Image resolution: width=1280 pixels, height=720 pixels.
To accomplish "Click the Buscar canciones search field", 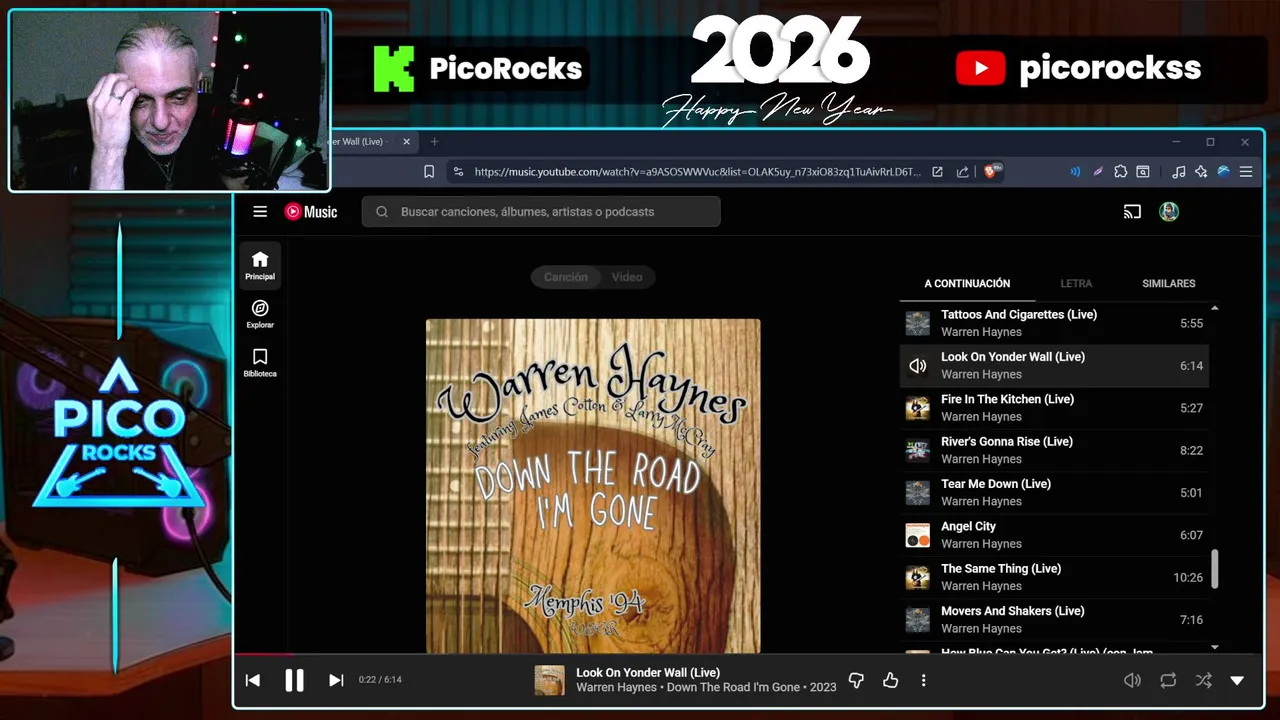I will tap(541, 211).
